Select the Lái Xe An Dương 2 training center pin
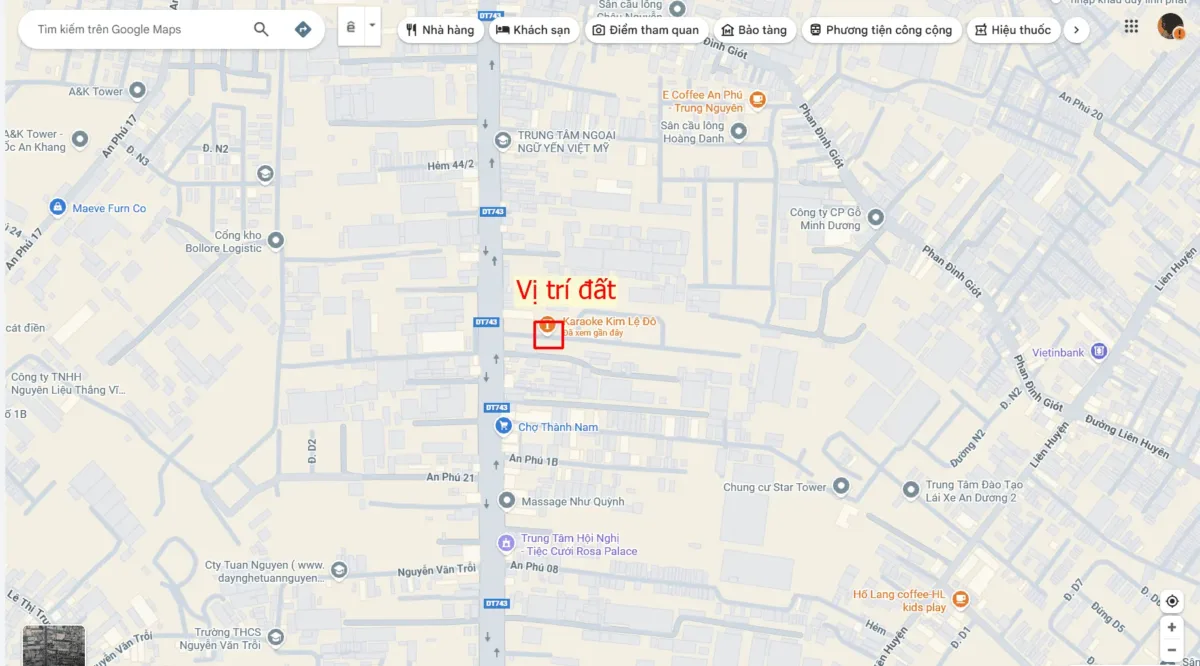This screenshot has width=1200, height=666. 910,490
